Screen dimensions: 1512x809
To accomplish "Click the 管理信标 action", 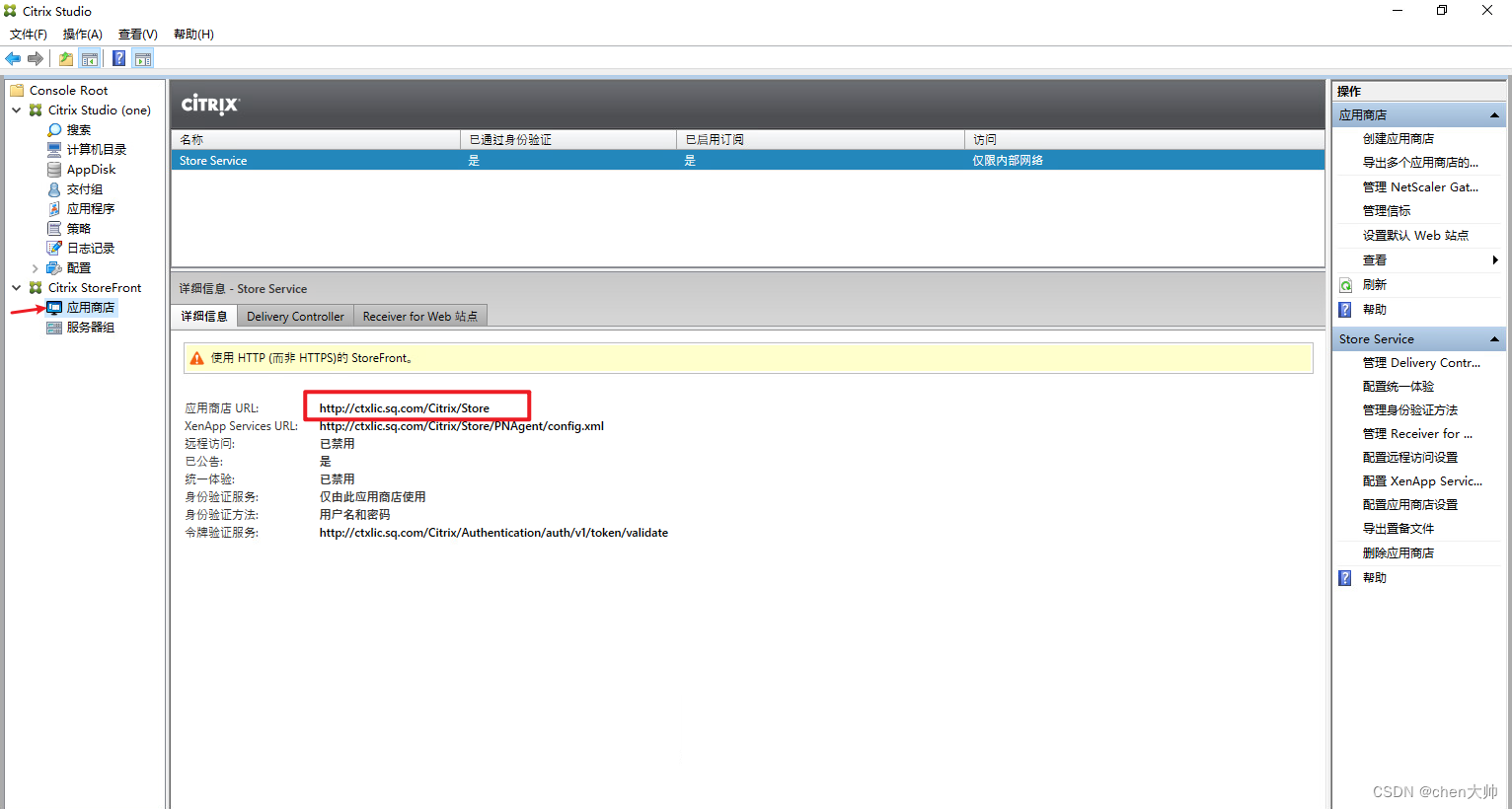I will click(1387, 211).
